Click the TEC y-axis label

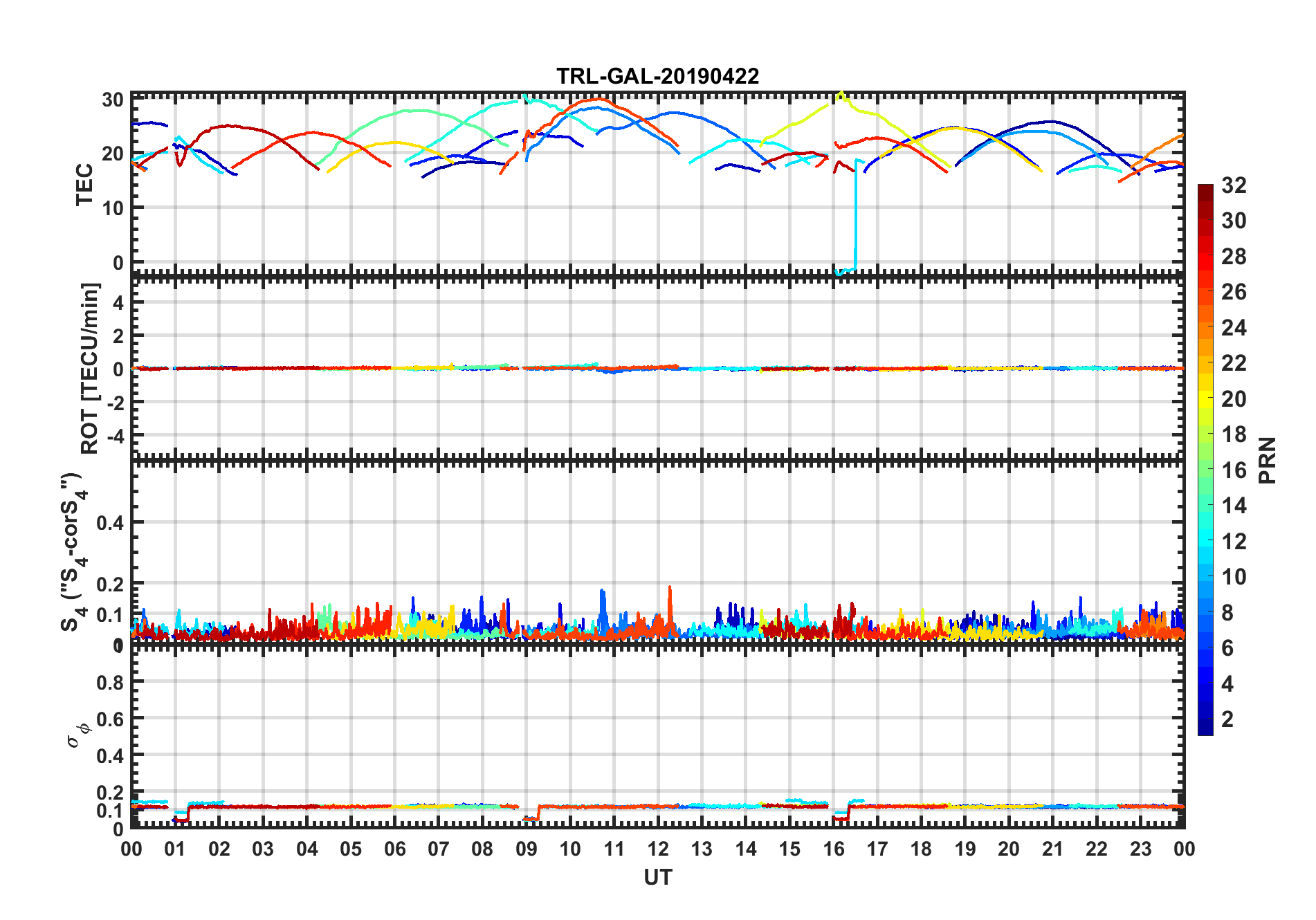[x=84, y=184]
